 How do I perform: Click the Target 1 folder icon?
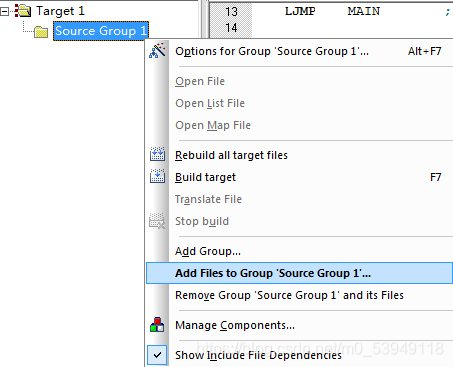(x=23, y=11)
